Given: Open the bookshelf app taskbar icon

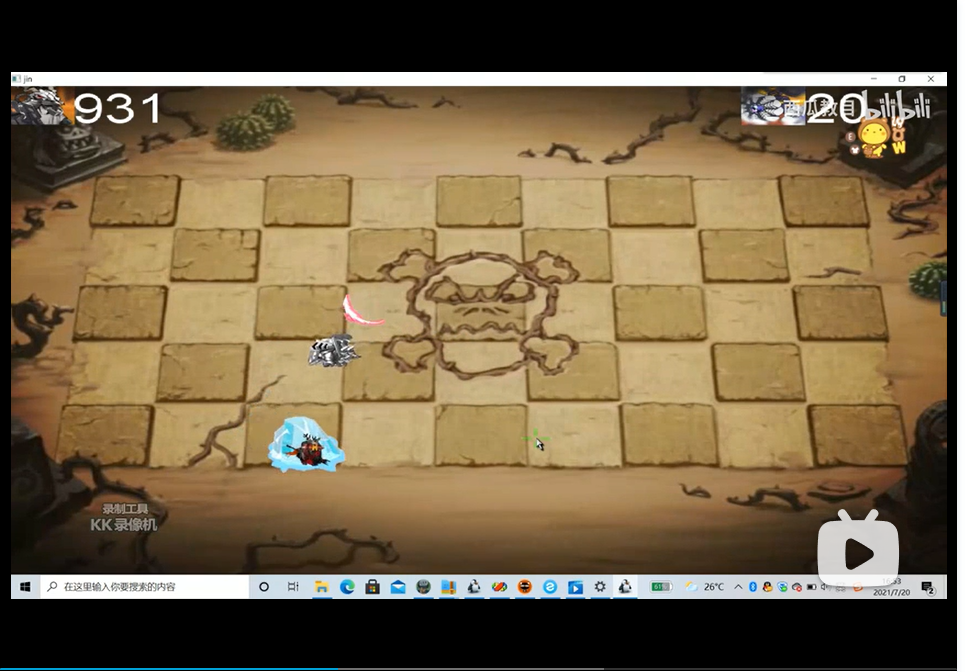Looking at the screenshot, I should pyautogui.click(x=449, y=587).
